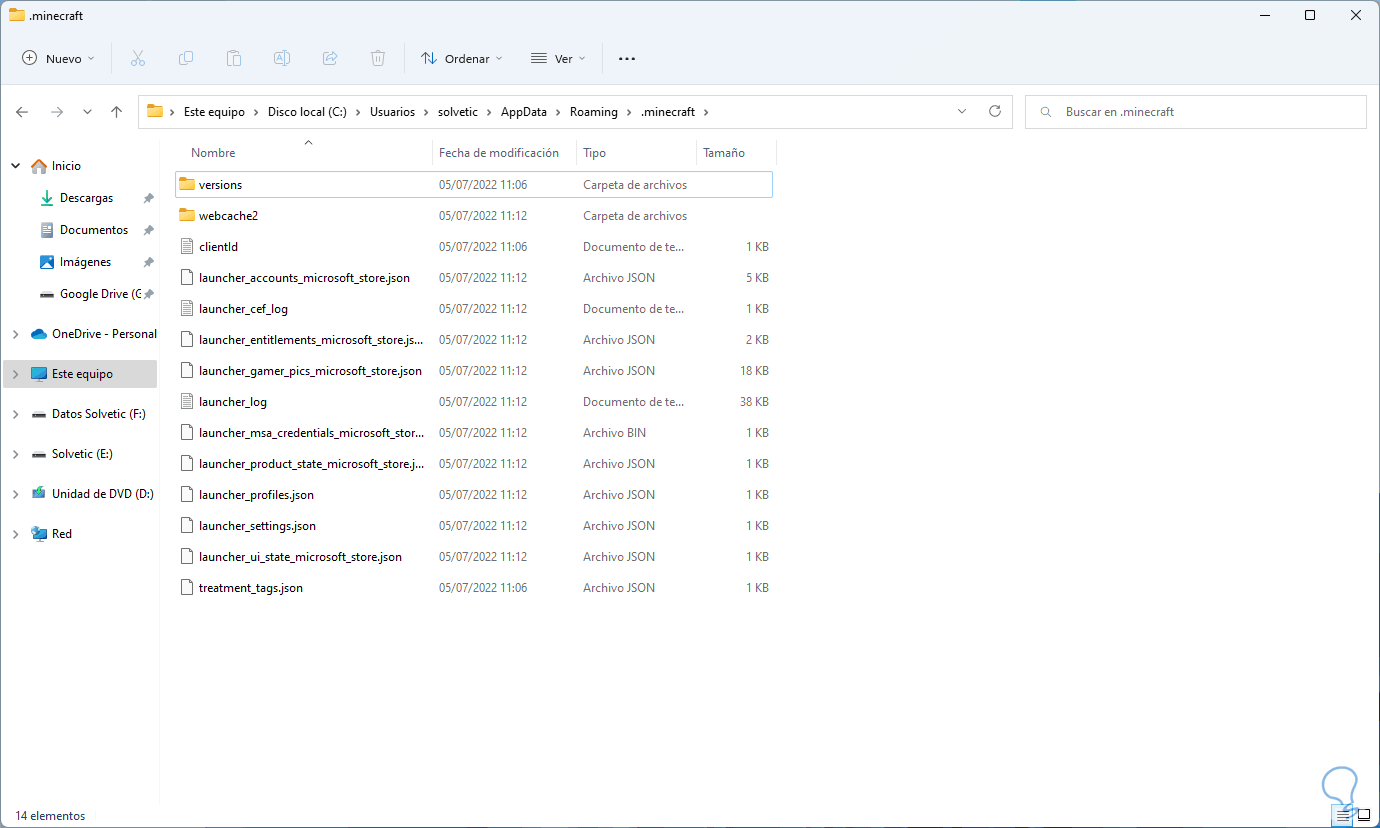Refresh the current folder view
The width and height of the screenshot is (1380, 828).
click(x=994, y=112)
